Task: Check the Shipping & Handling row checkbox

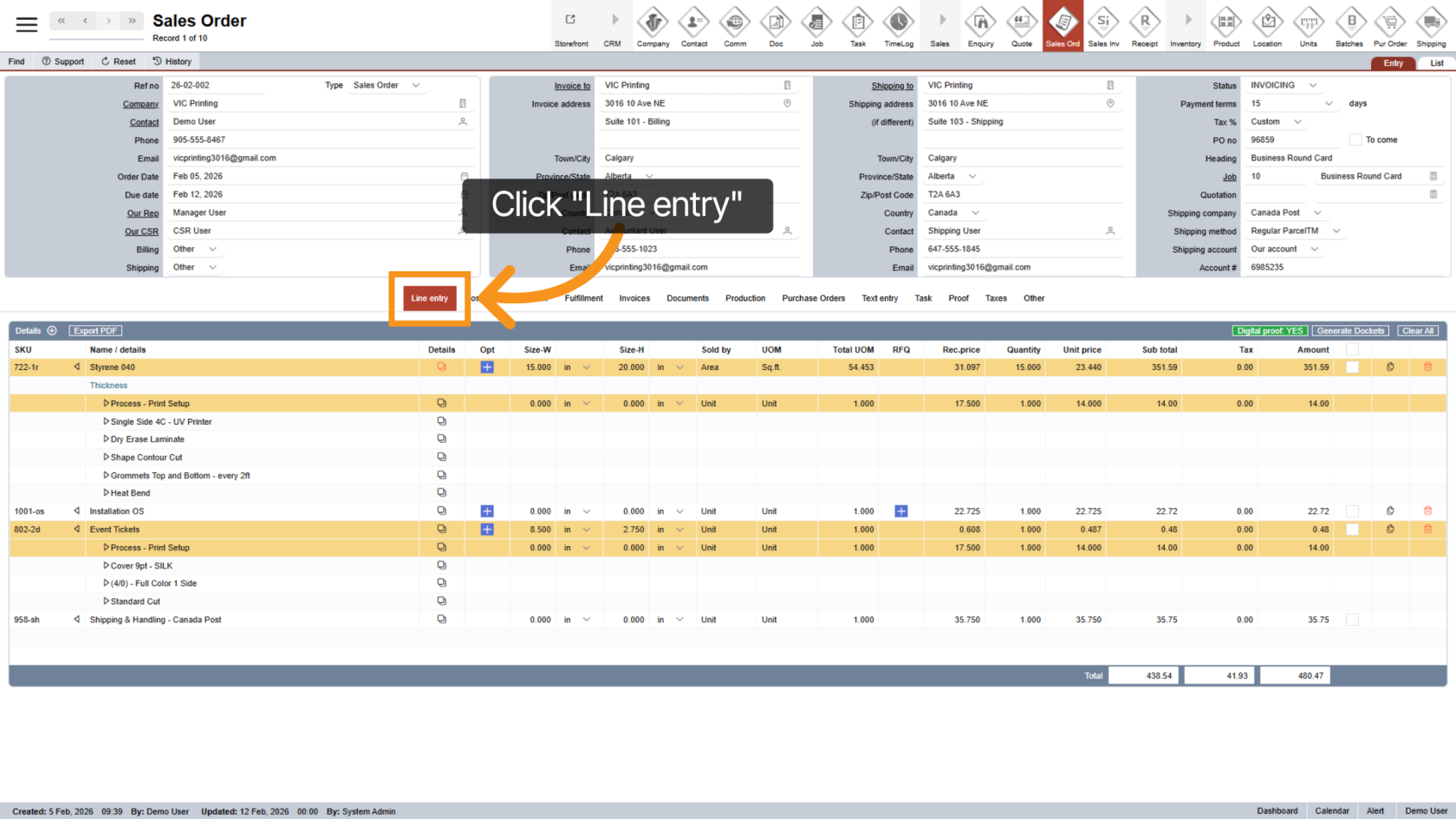Action: click(x=1352, y=620)
